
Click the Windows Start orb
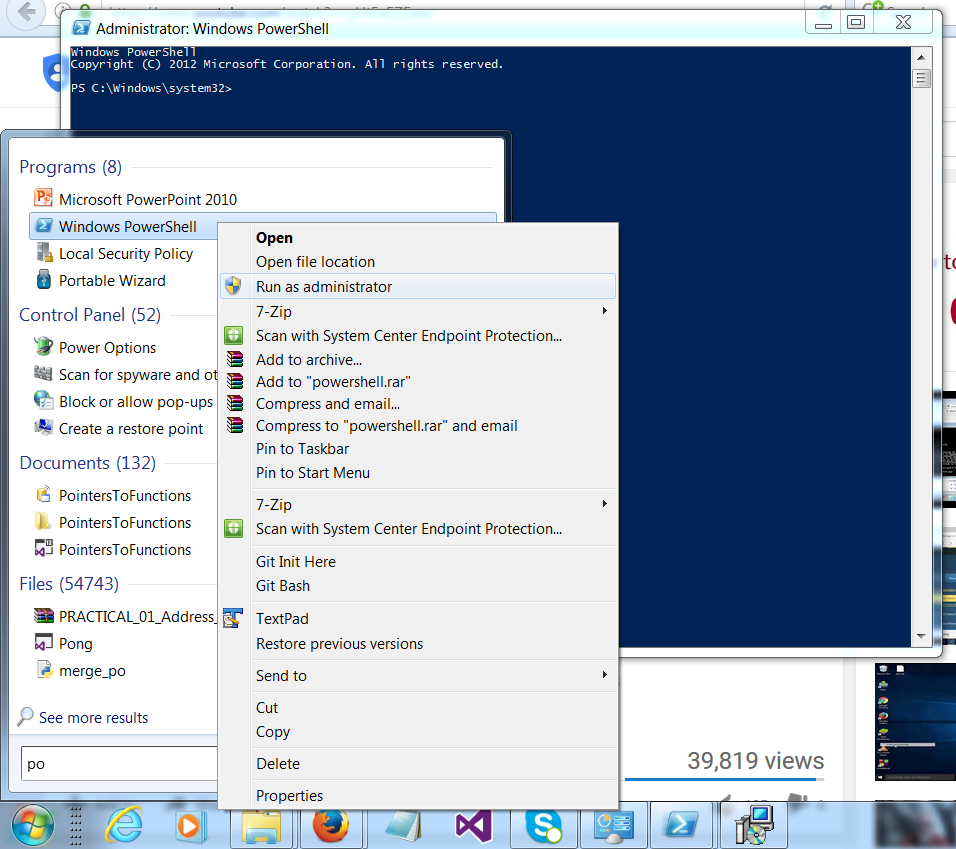[x=32, y=826]
